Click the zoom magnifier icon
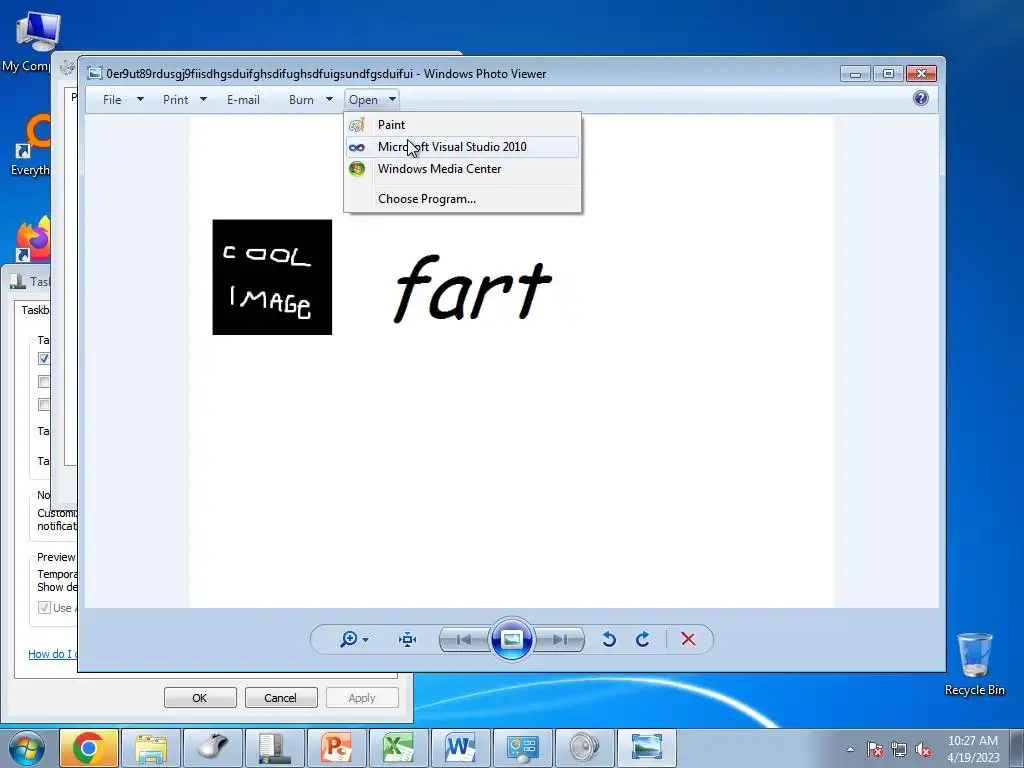This screenshot has height=768, width=1024. [349, 639]
